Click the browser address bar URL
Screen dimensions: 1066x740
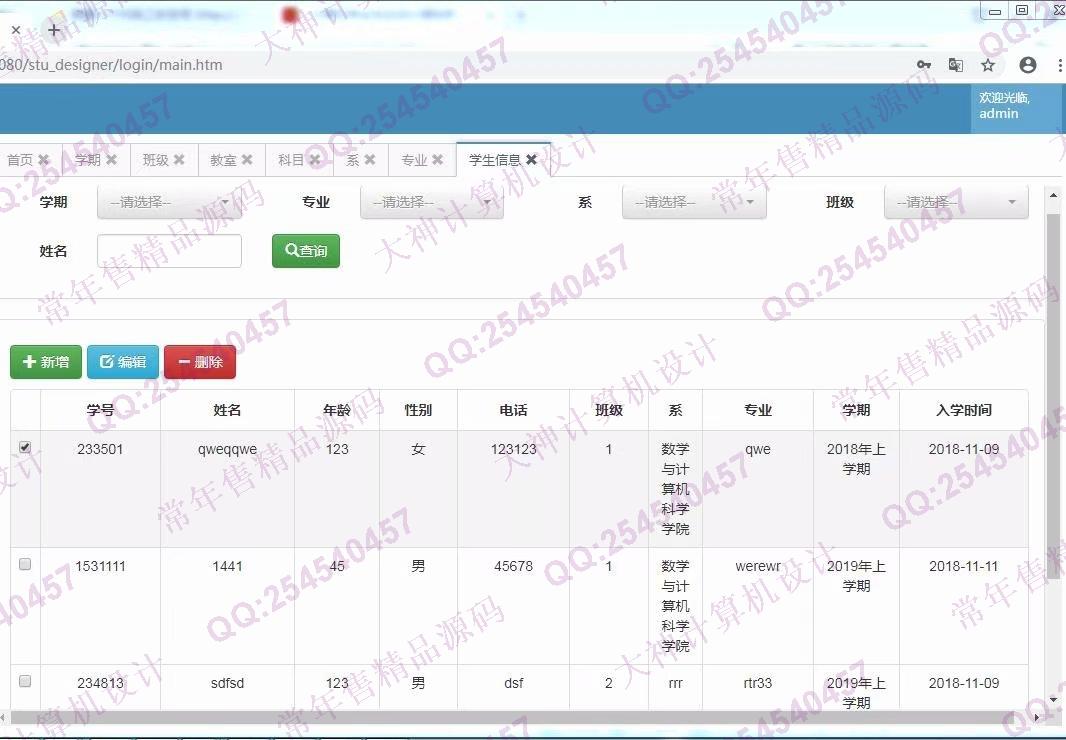(111, 65)
